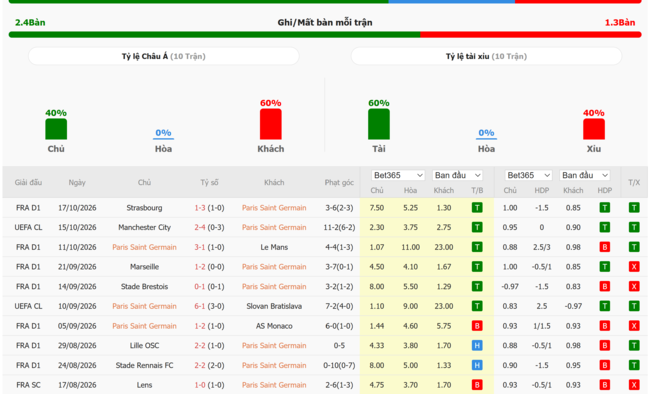Open Paris Saint Germain link in Strasbourg row
This screenshot has width=650, height=394.
274,208
